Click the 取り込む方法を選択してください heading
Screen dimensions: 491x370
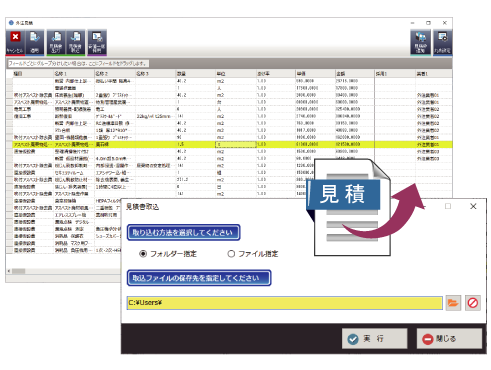183,232
